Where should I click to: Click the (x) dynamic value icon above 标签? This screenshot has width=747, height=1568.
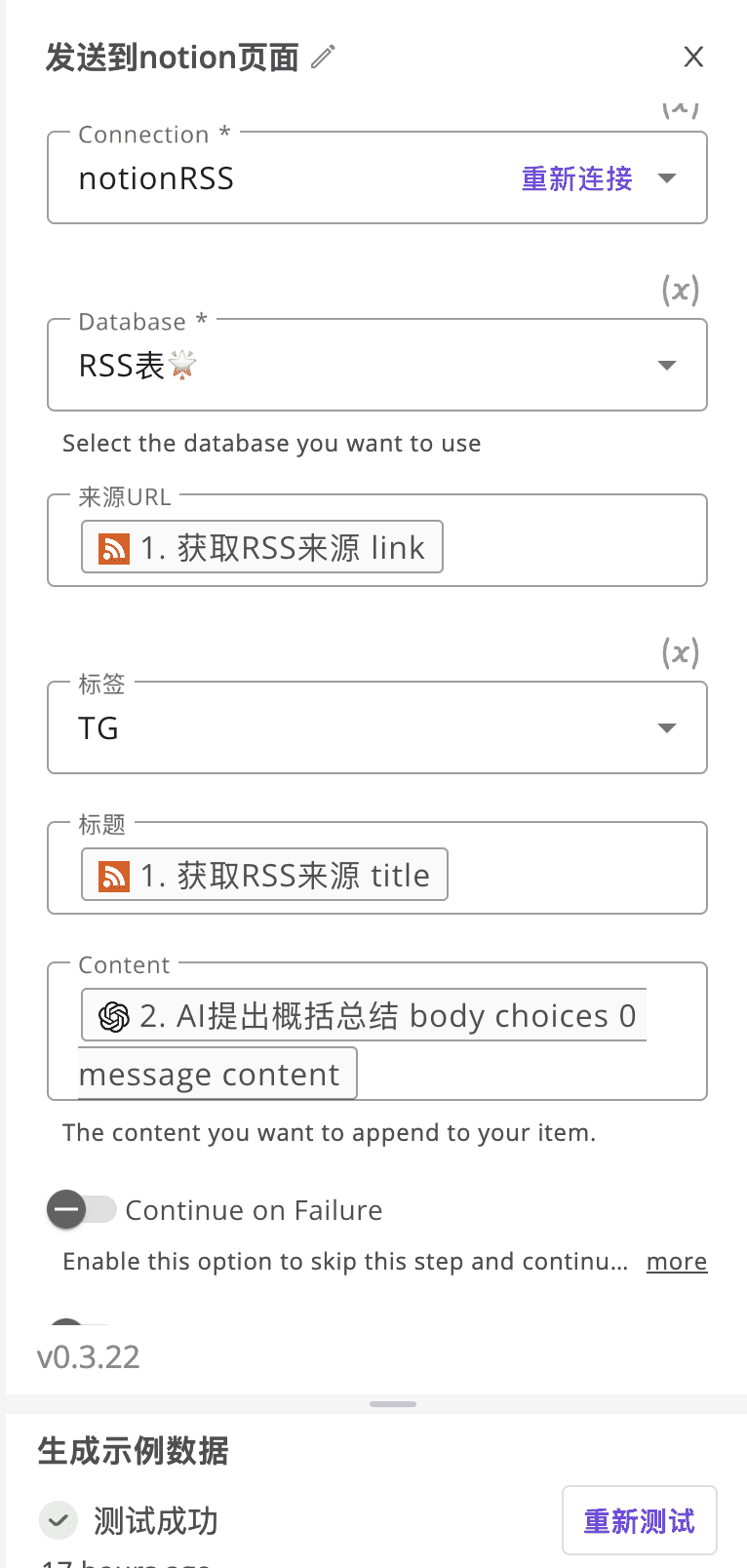[x=680, y=652]
